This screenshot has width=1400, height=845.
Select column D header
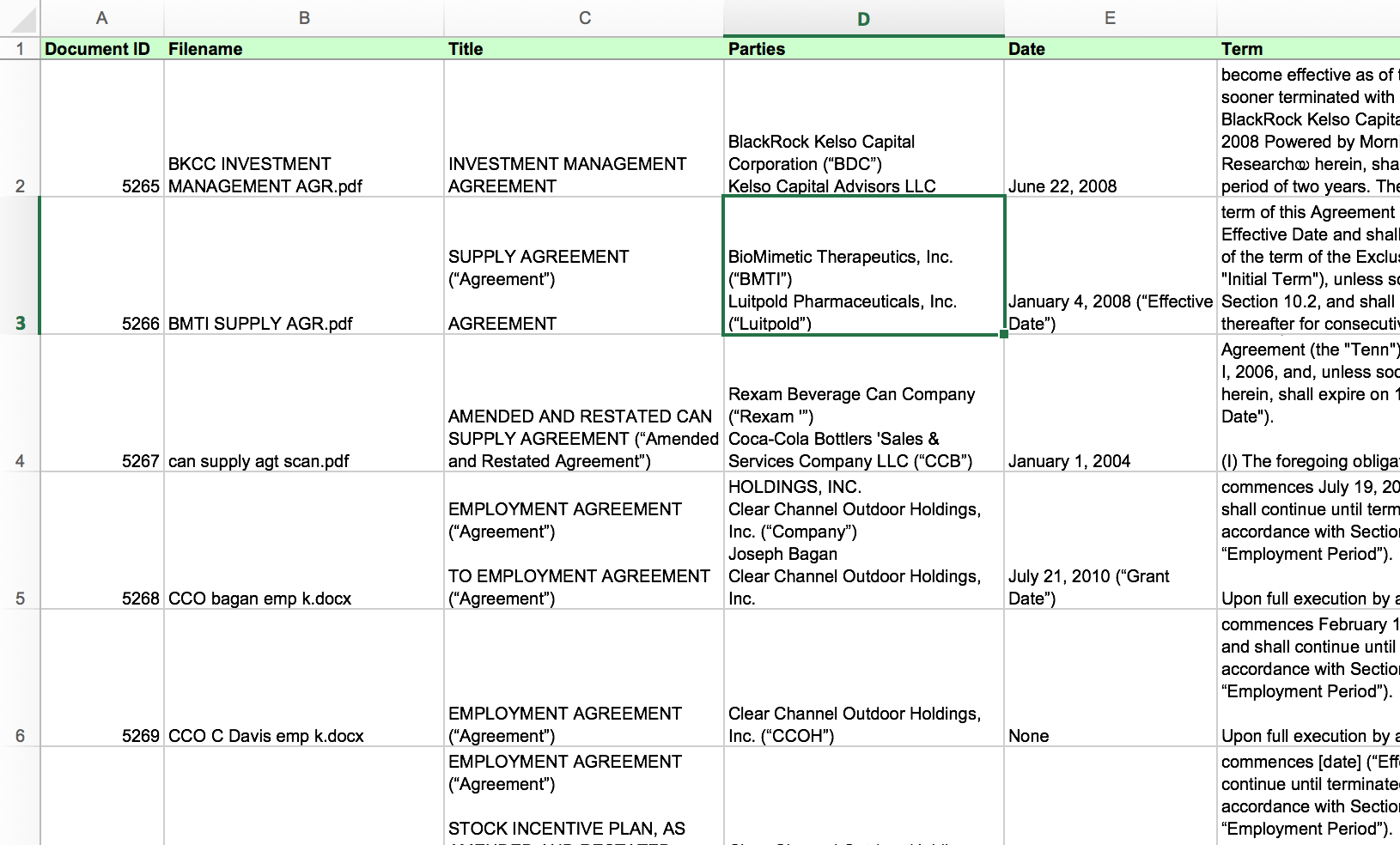864,18
